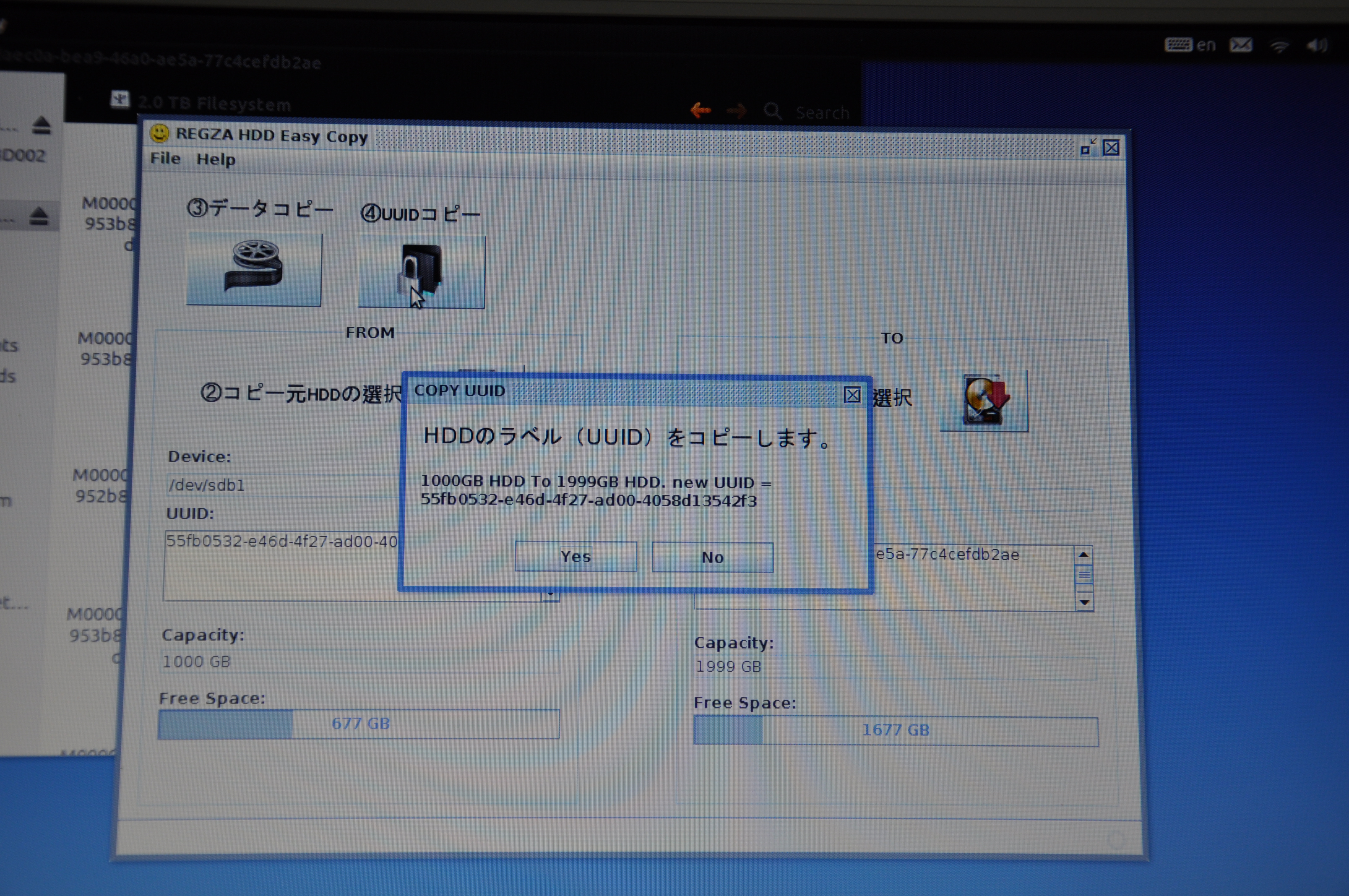This screenshot has height=896, width=1349.
Task: Decline UUID copy with No button
Action: click(713, 557)
